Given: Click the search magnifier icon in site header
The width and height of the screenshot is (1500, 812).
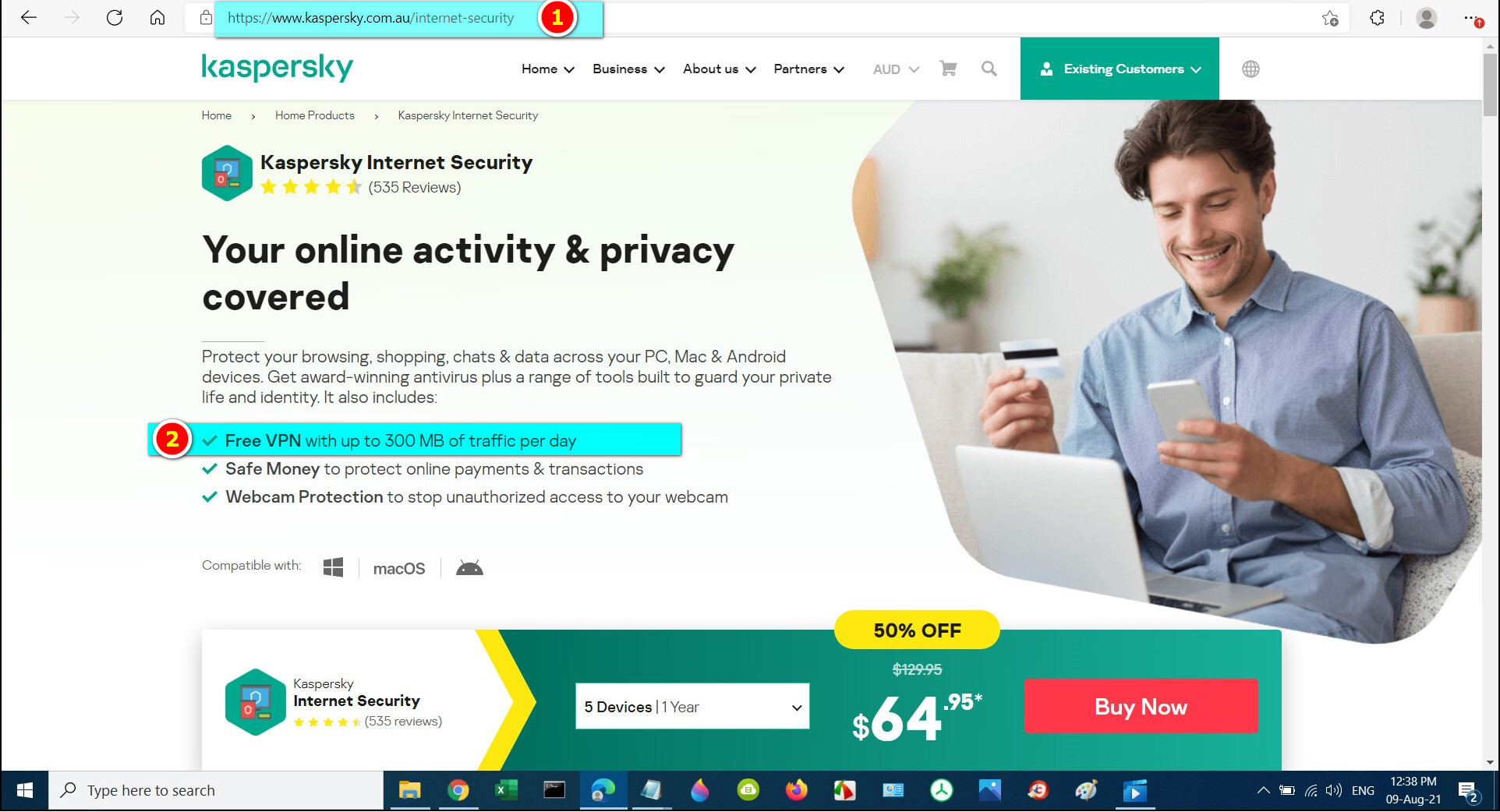Looking at the screenshot, I should [x=989, y=69].
